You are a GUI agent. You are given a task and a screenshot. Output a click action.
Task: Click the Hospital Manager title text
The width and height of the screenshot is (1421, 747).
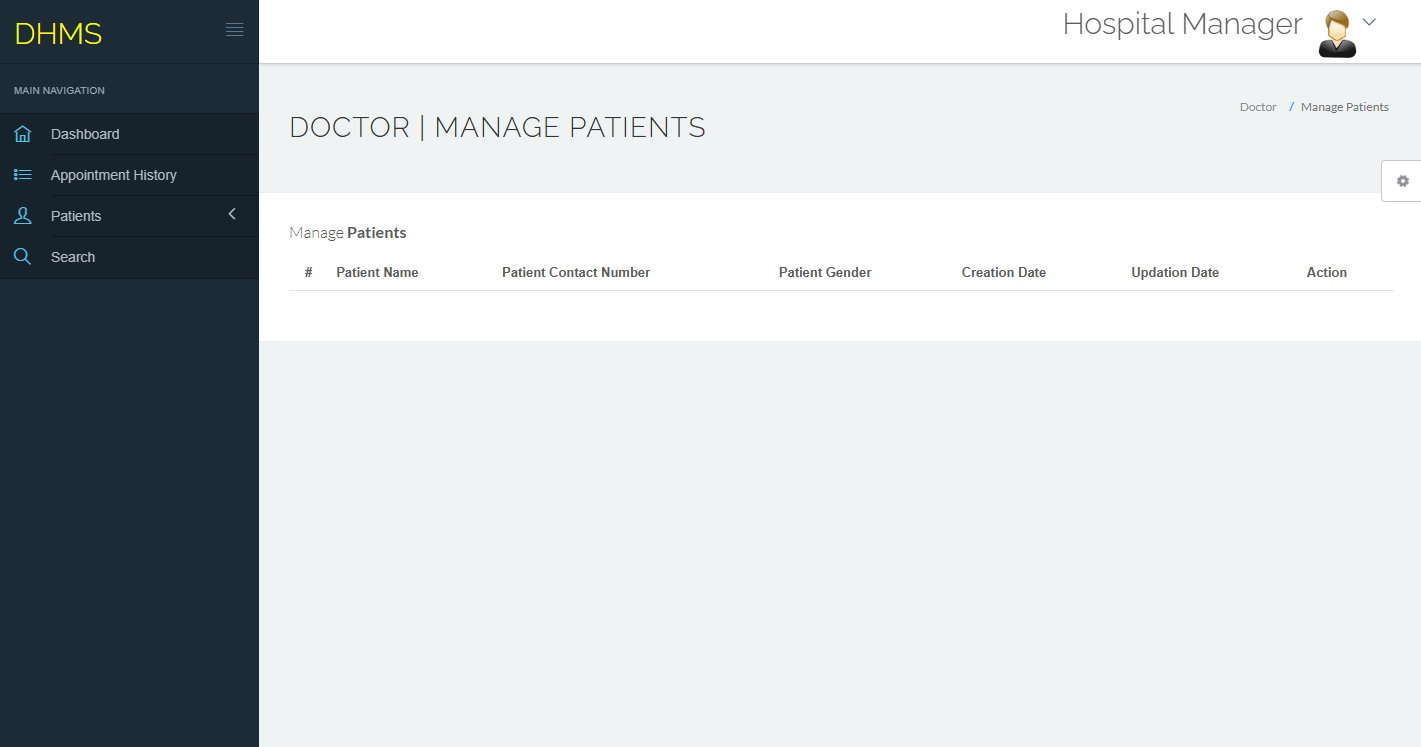point(1182,24)
